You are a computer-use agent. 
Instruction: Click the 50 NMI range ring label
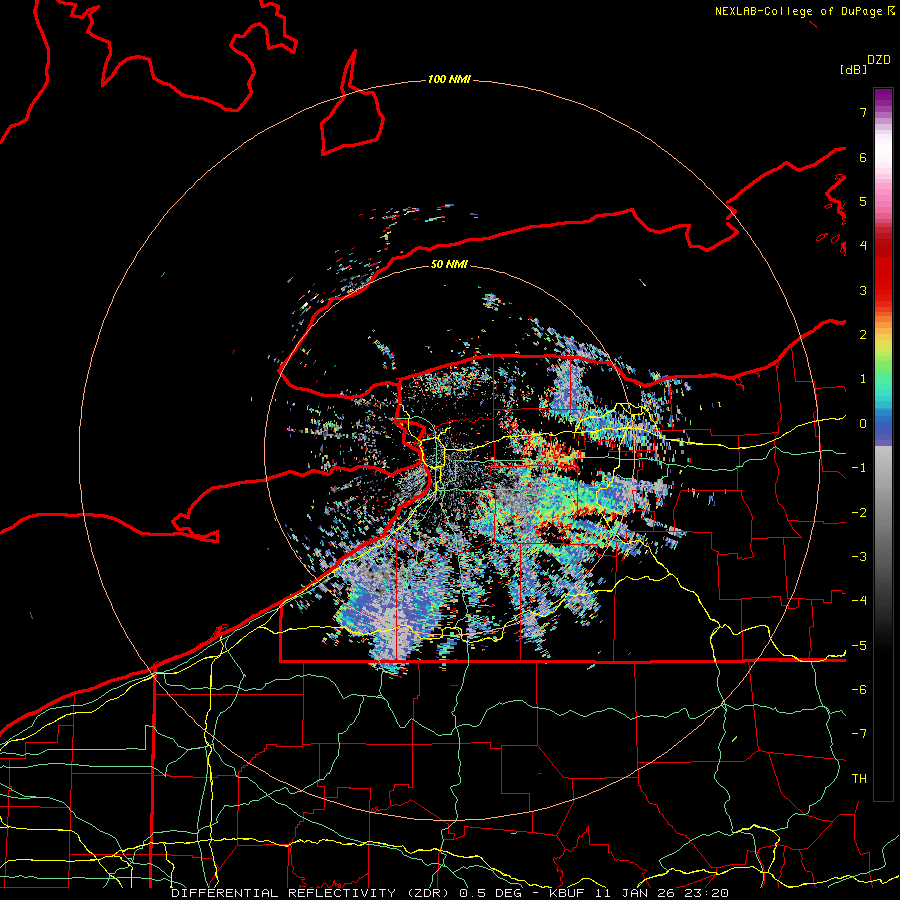449,264
